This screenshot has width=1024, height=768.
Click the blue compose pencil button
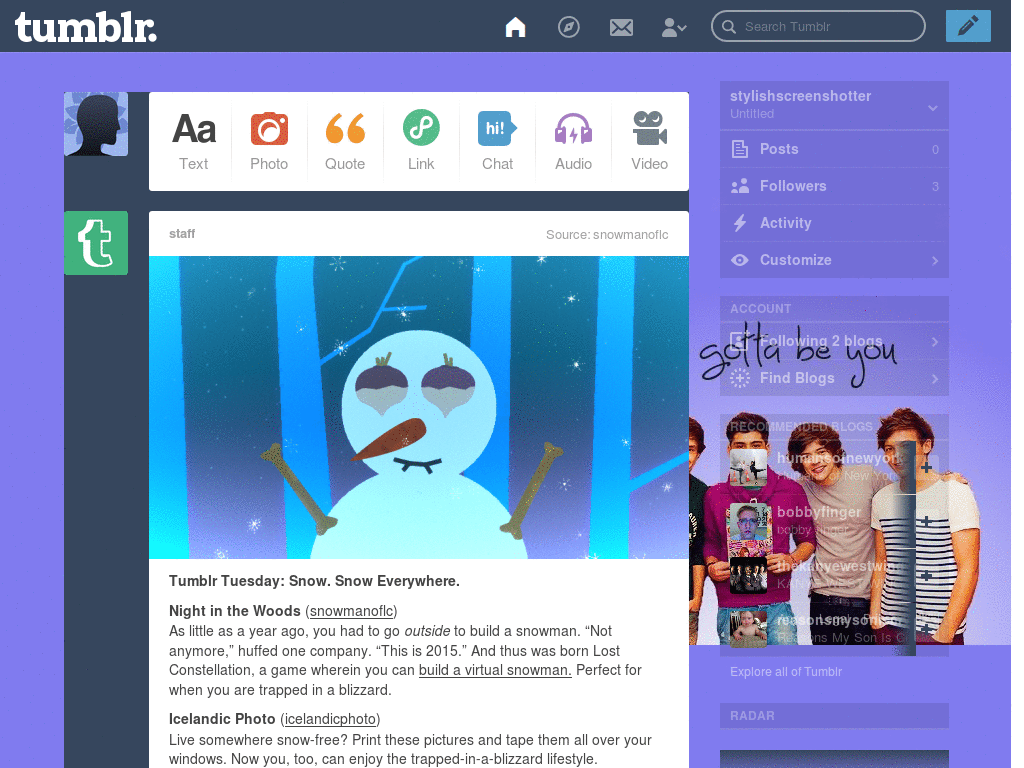click(x=968, y=26)
